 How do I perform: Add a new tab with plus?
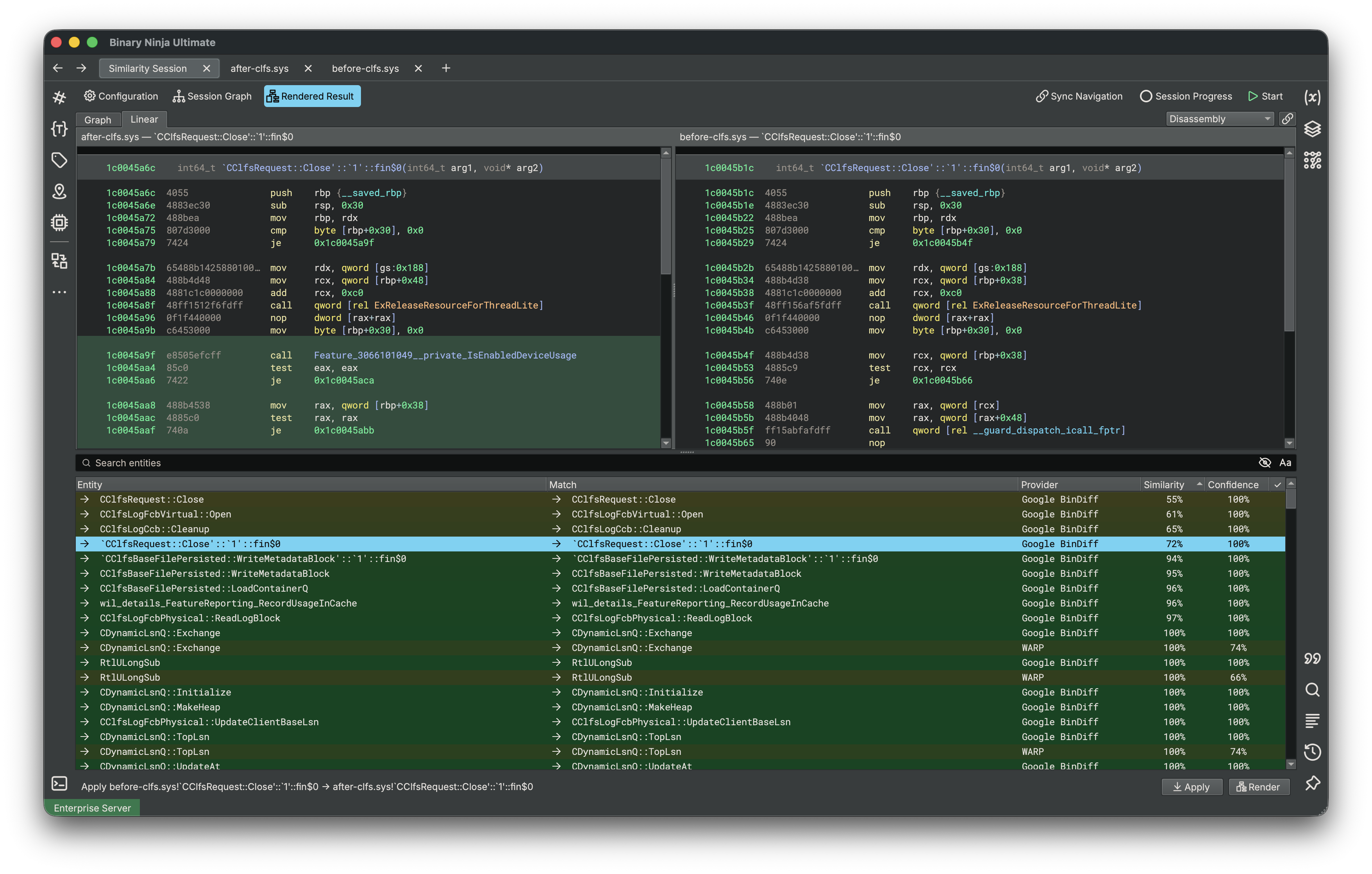(446, 68)
